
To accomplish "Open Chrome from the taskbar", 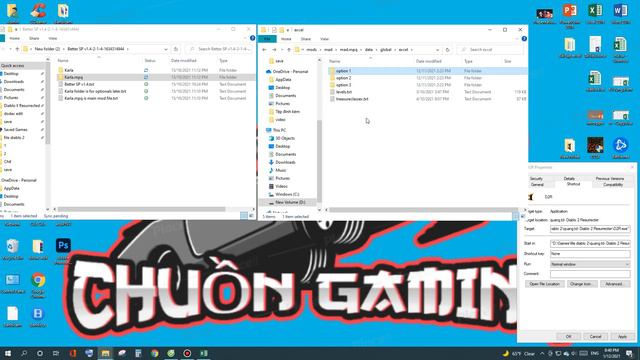I will tap(154, 353).
